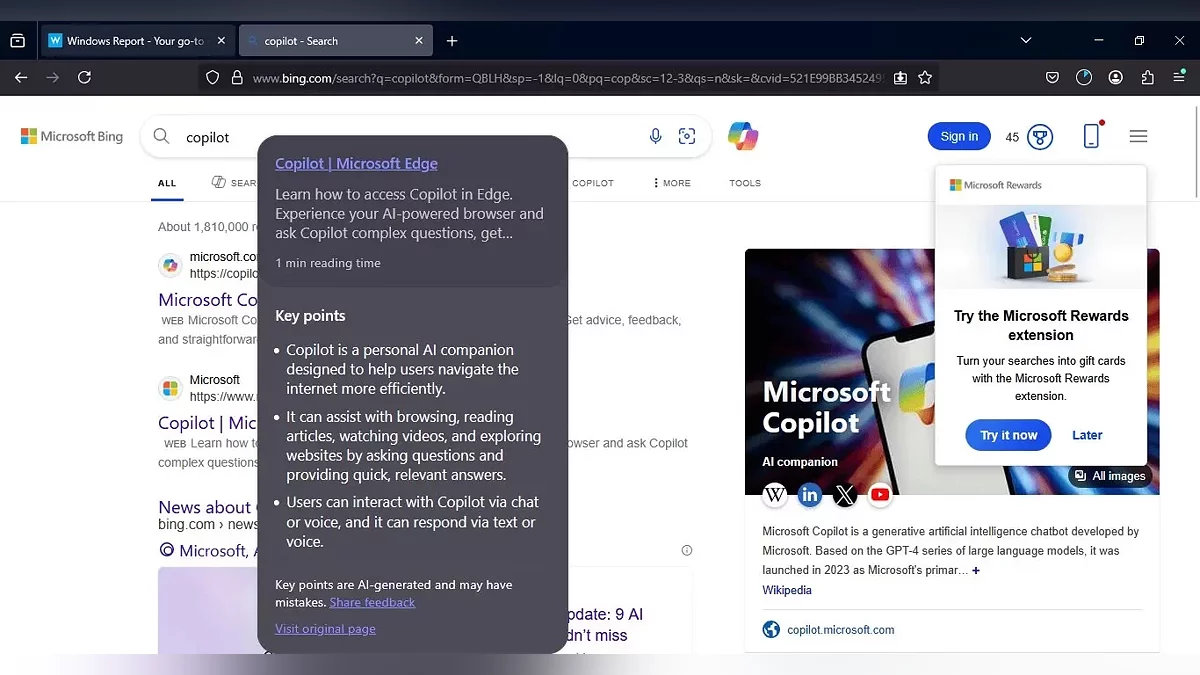Image resolution: width=1200 pixels, height=675 pixels.
Task: Click the install icon beside bookmark star
Action: 900,77
